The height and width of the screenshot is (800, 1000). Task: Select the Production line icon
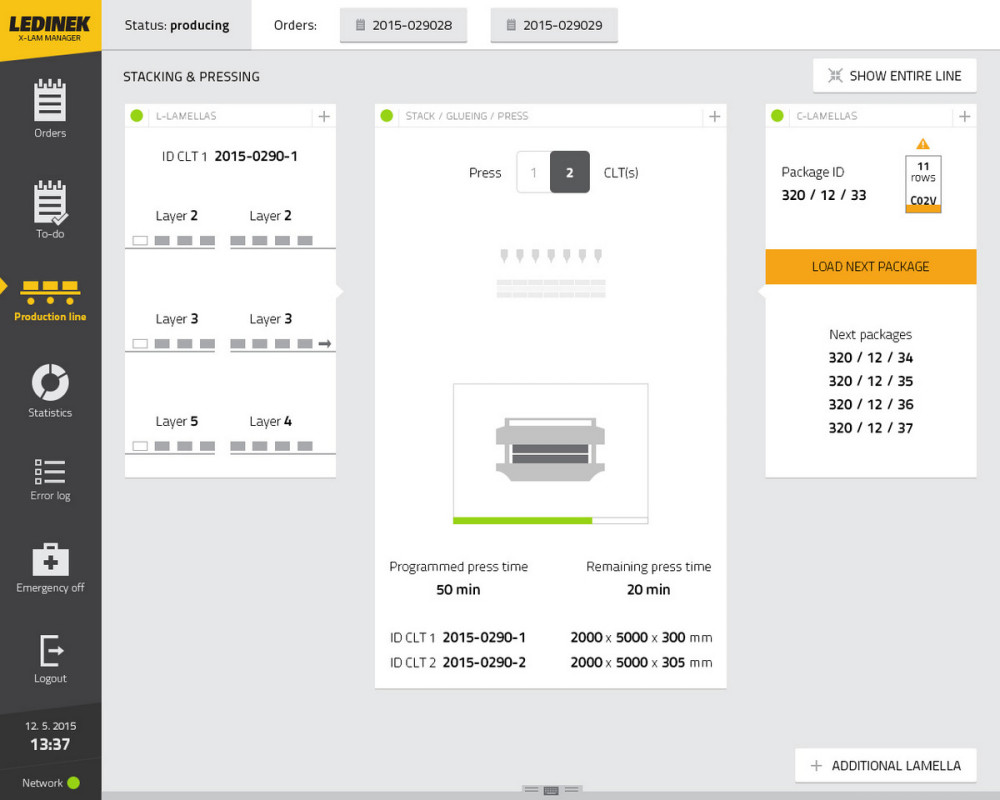click(x=50, y=292)
